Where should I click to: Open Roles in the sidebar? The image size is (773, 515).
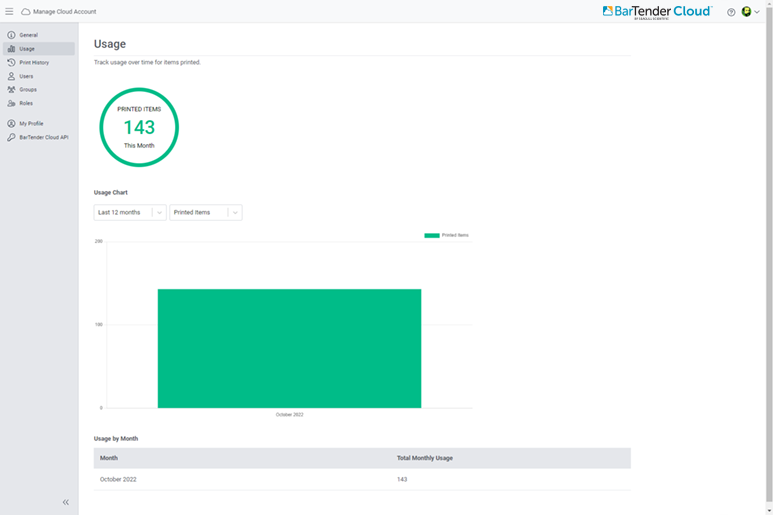coord(26,103)
